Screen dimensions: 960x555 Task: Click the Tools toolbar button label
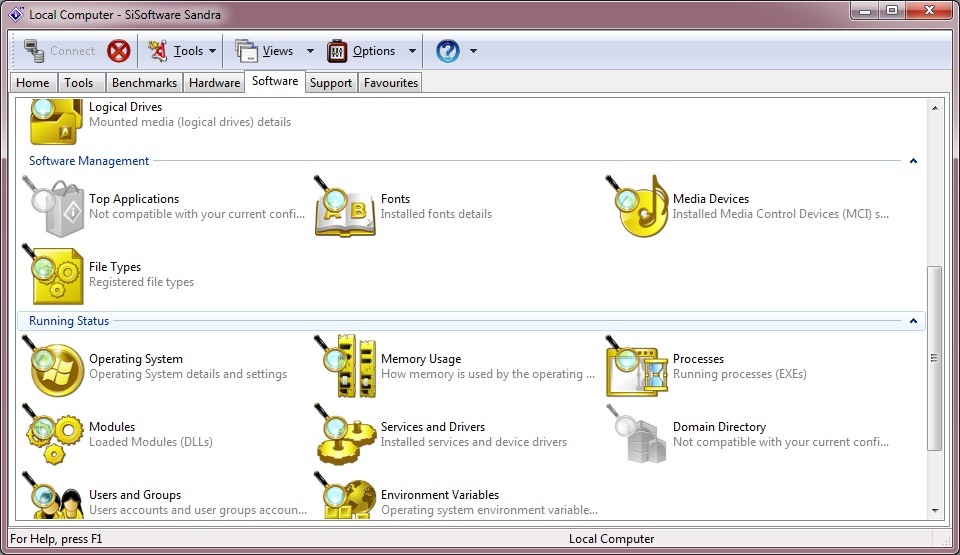pyautogui.click(x=188, y=51)
